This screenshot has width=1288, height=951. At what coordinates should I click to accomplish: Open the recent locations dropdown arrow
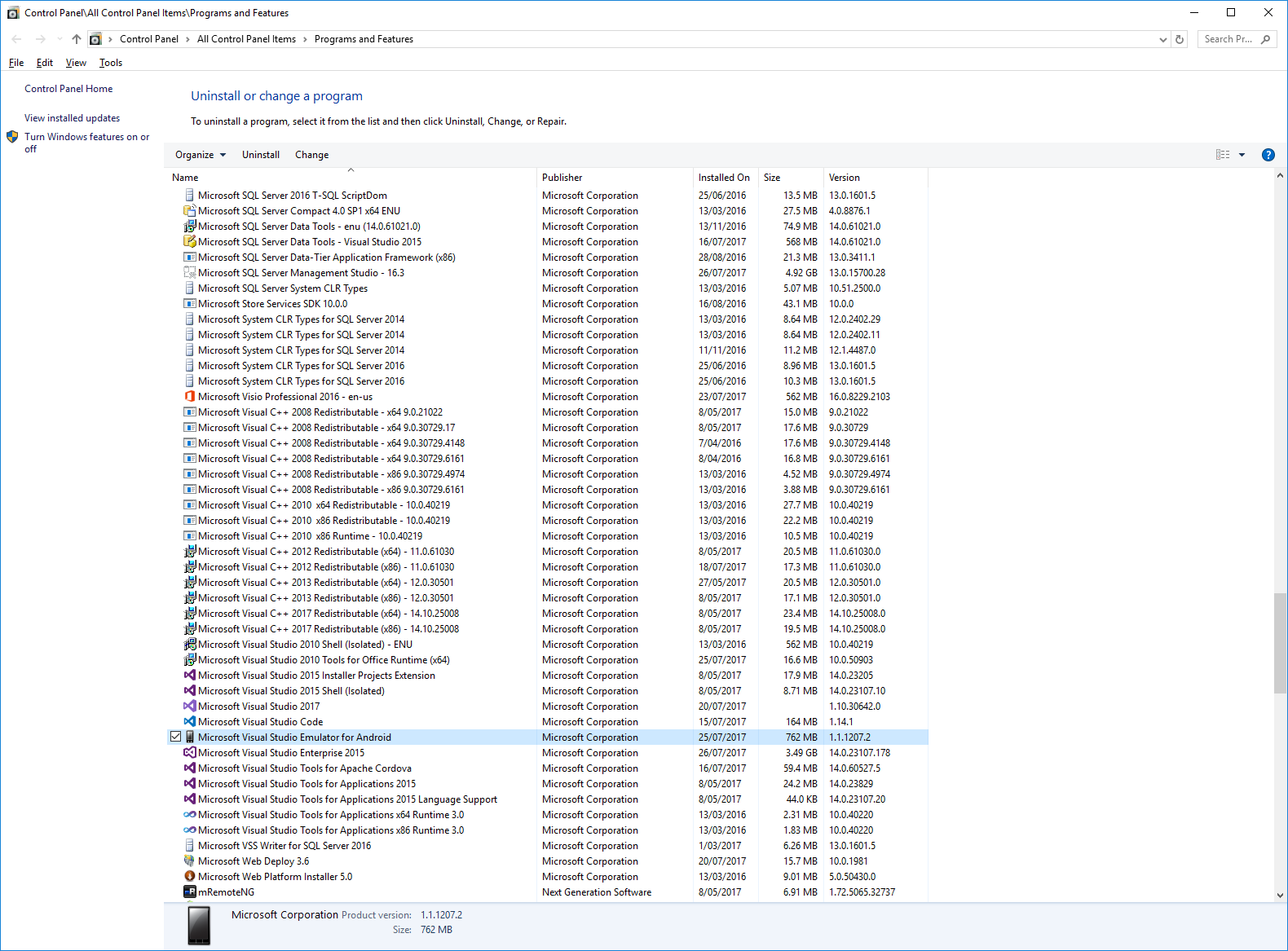pyautogui.click(x=60, y=39)
